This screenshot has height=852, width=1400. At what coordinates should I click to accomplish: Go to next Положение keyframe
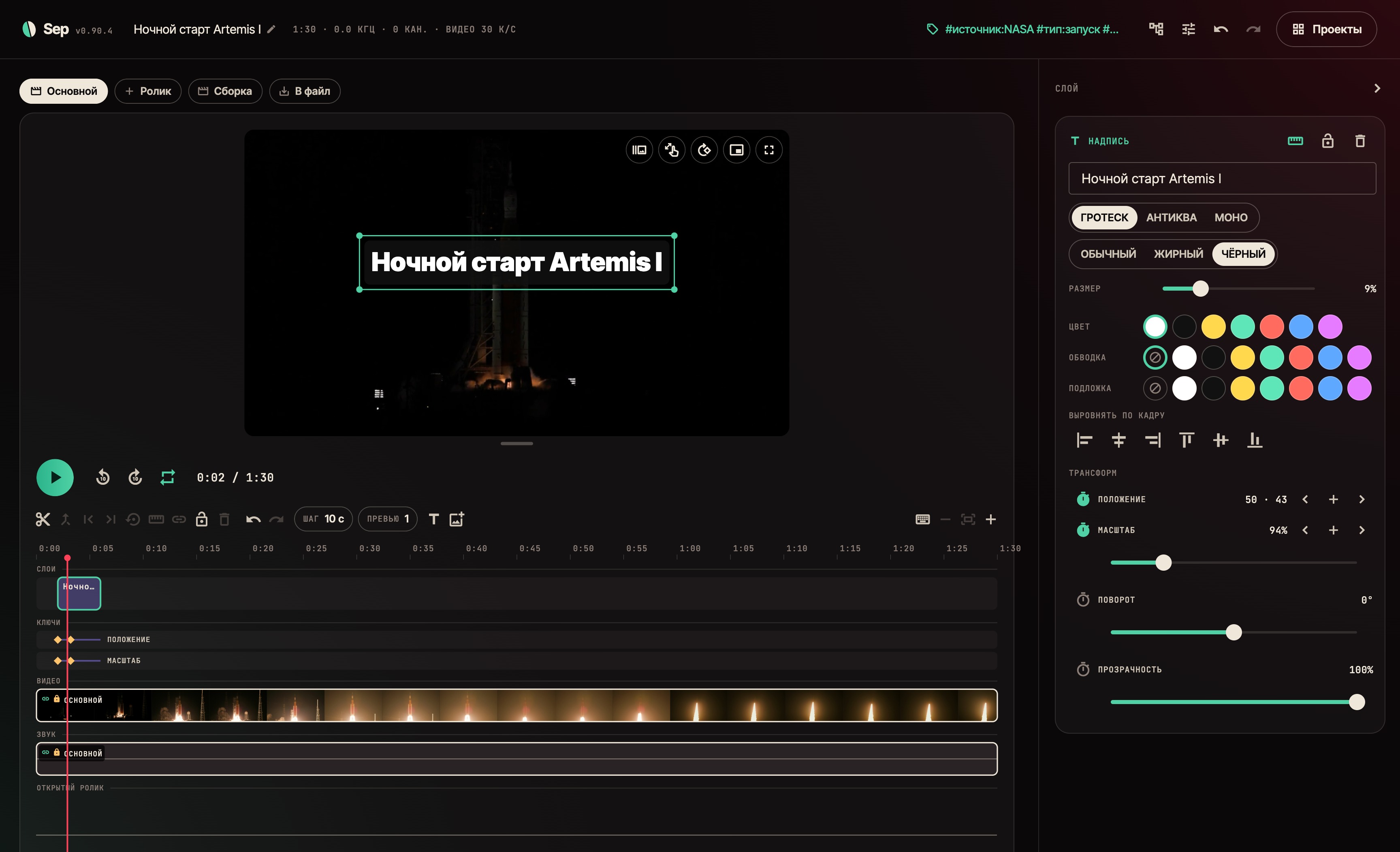[1362, 499]
